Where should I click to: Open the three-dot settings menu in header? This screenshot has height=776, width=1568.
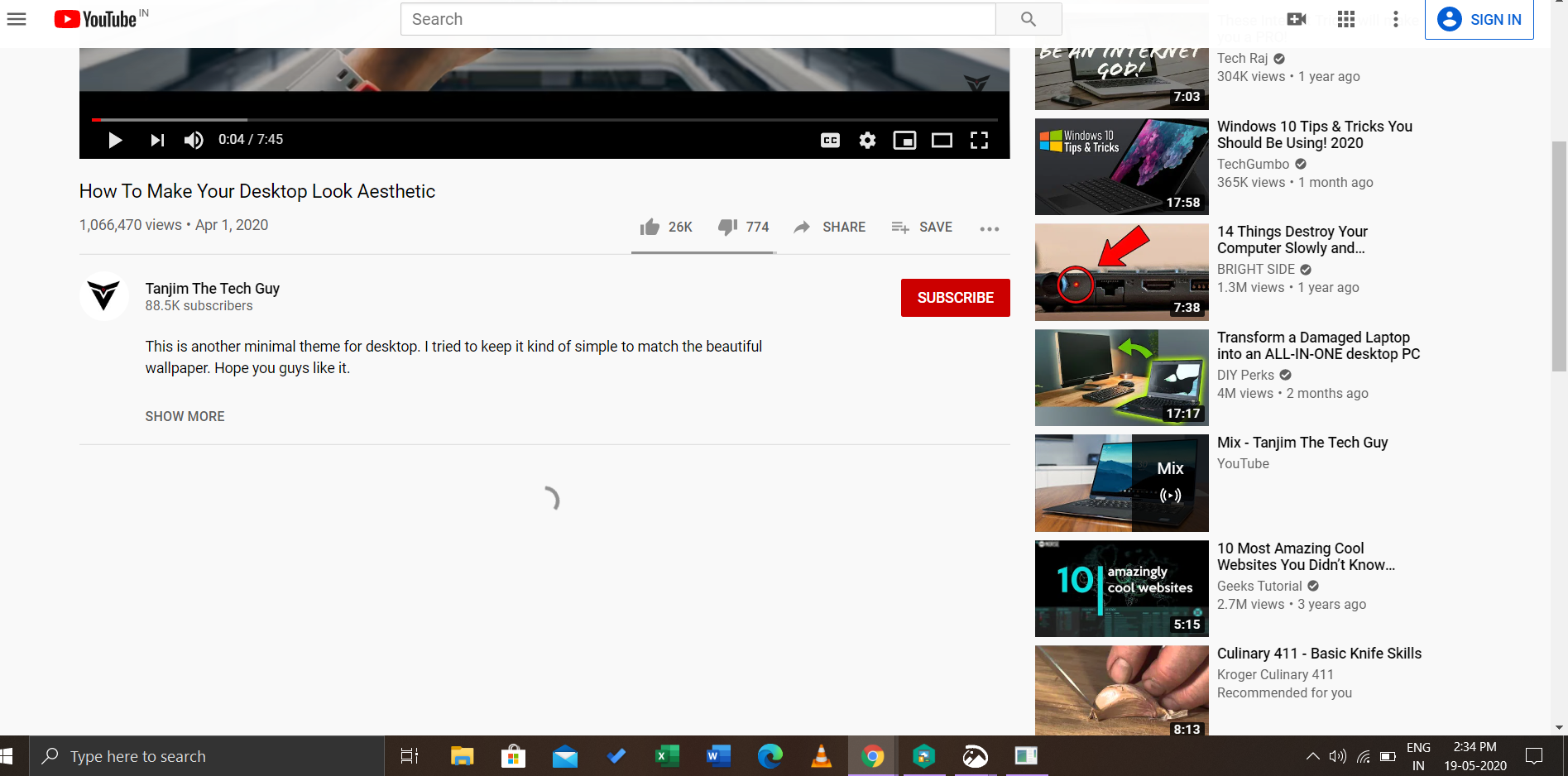(1396, 19)
